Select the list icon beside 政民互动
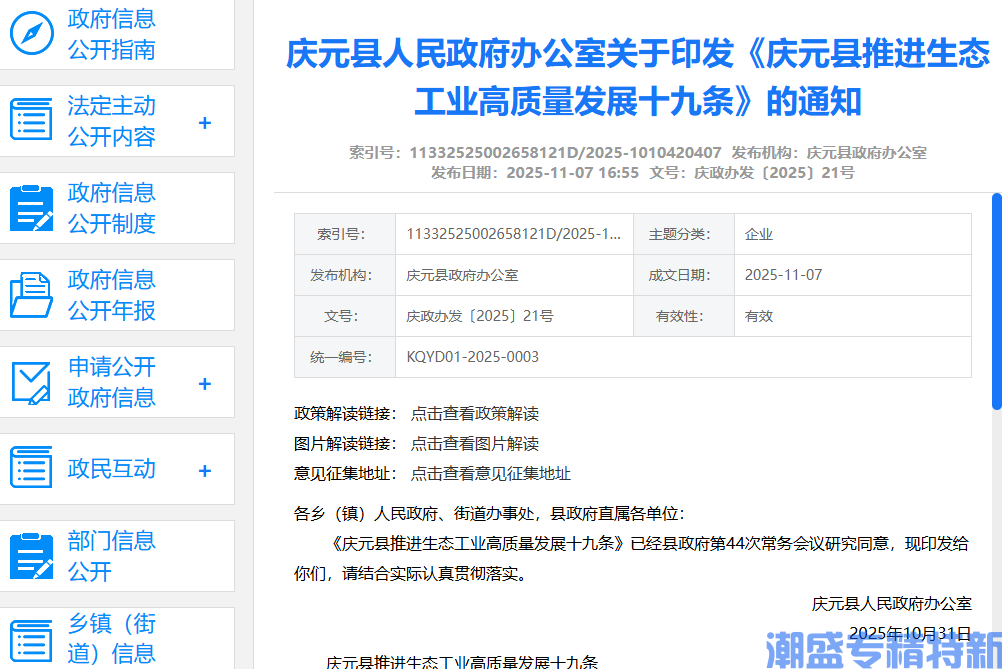The height and width of the screenshot is (669, 1002). click(x=31, y=469)
